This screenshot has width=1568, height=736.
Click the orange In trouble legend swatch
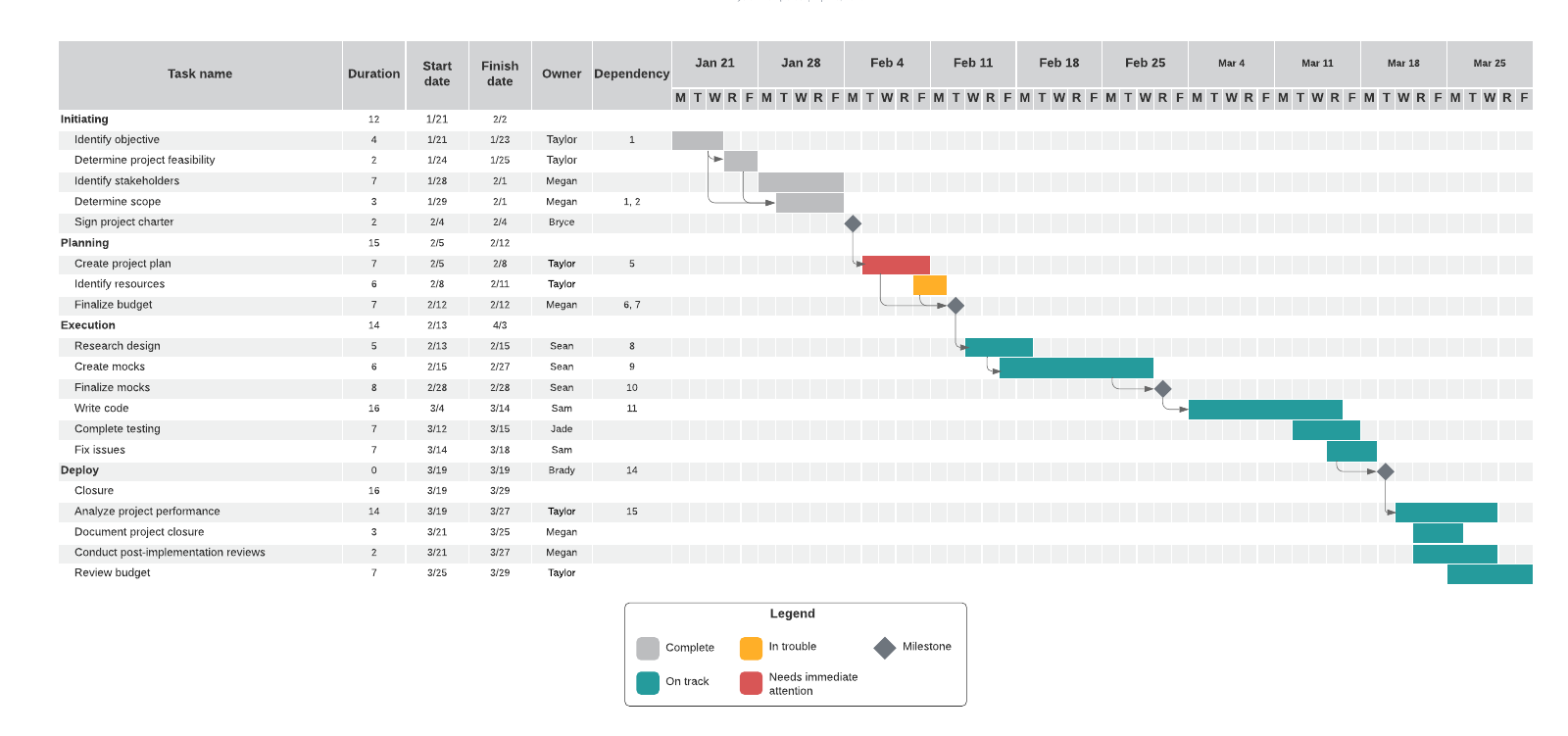pos(751,648)
